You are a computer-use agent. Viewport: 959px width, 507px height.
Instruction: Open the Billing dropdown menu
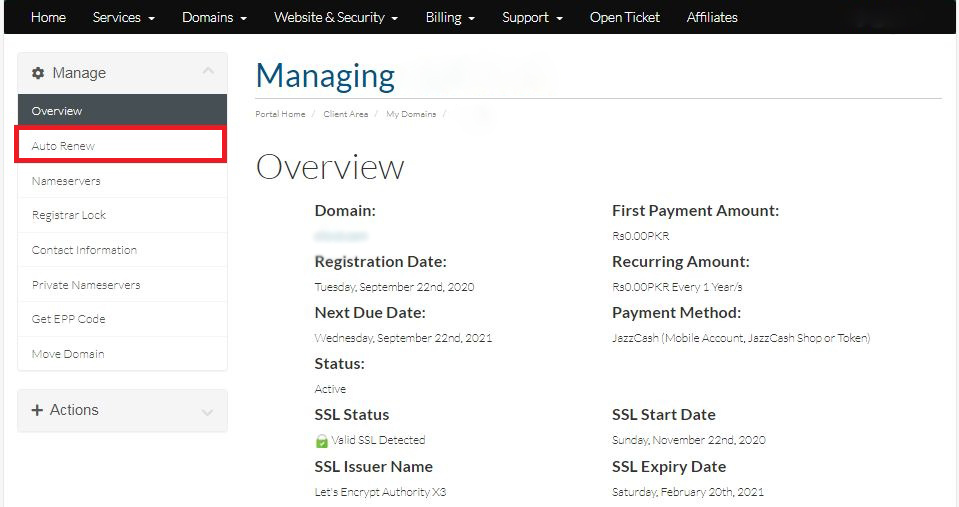click(x=450, y=17)
